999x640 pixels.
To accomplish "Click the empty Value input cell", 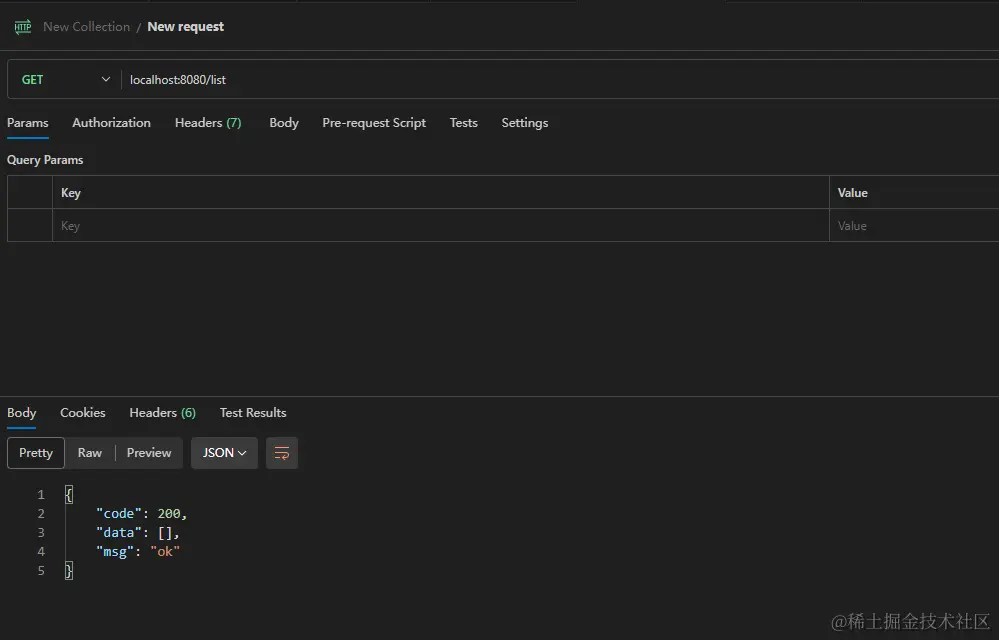I will (914, 225).
